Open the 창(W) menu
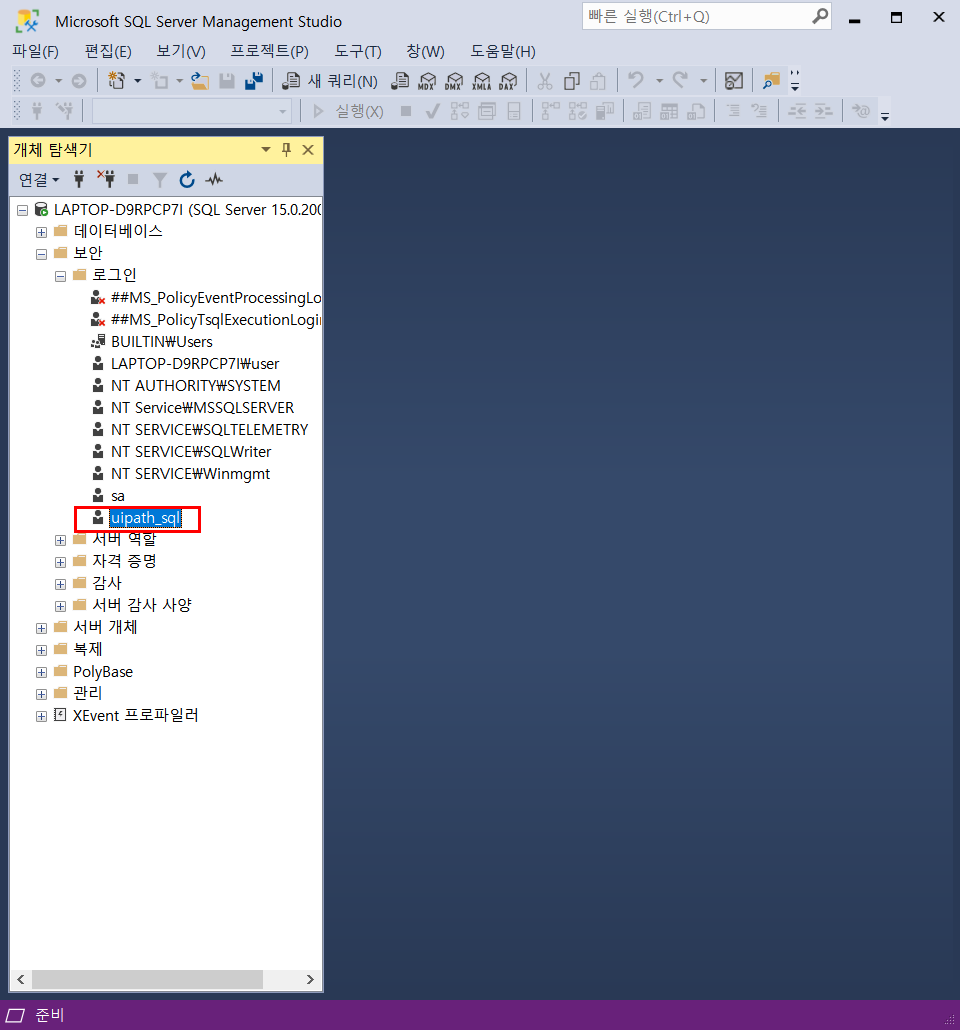 tap(426, 51)
